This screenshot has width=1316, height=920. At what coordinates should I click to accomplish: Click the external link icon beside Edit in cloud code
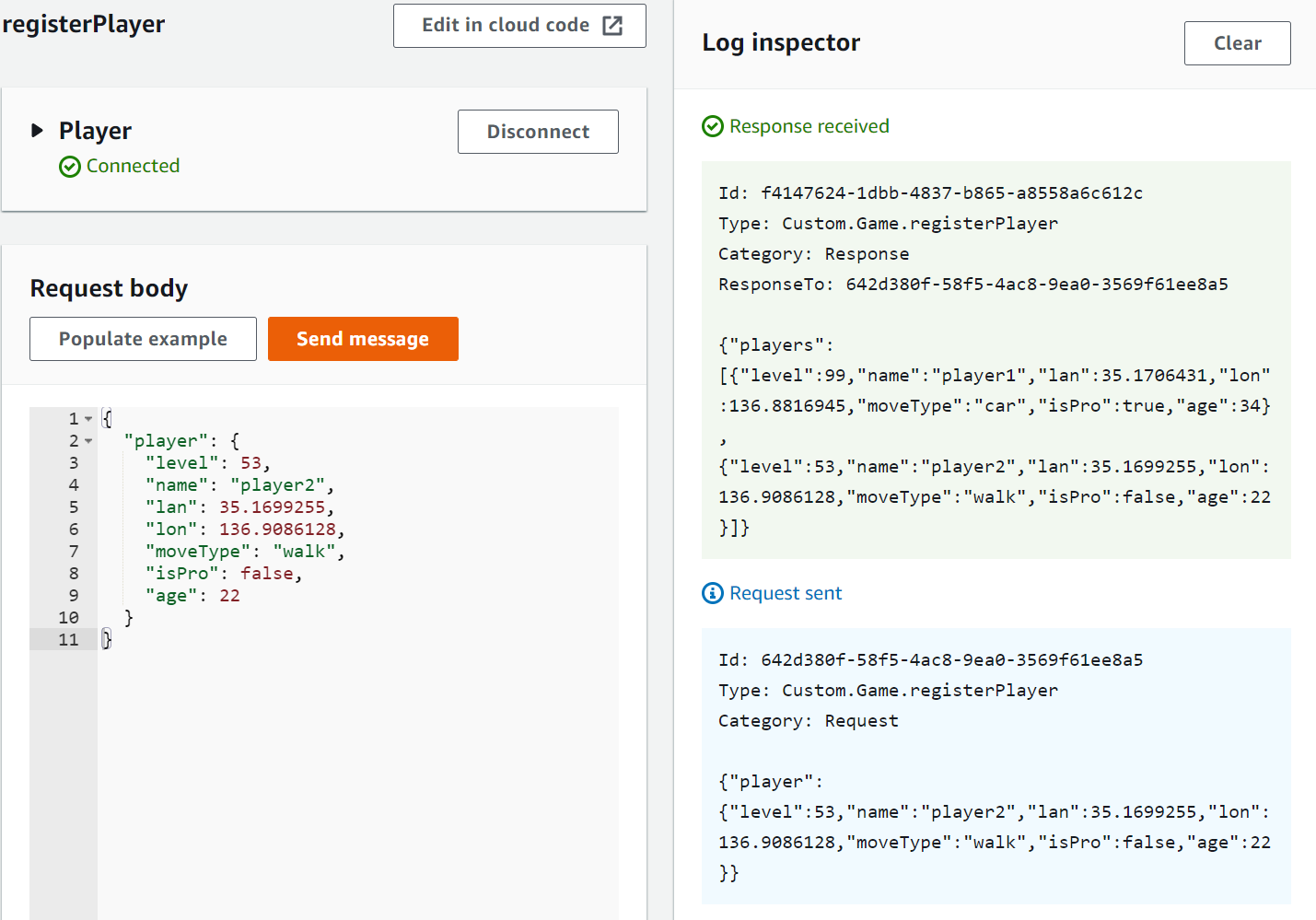click(612, 26)
